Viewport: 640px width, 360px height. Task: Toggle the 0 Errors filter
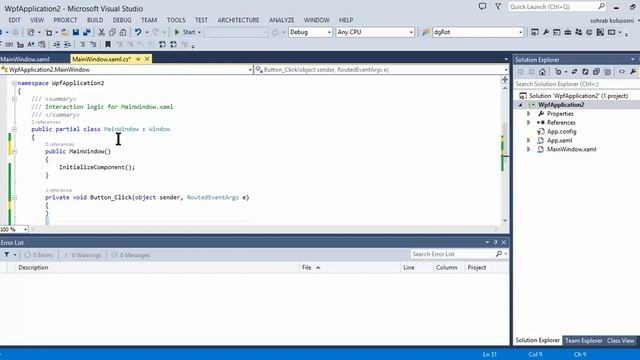(39, 255)
